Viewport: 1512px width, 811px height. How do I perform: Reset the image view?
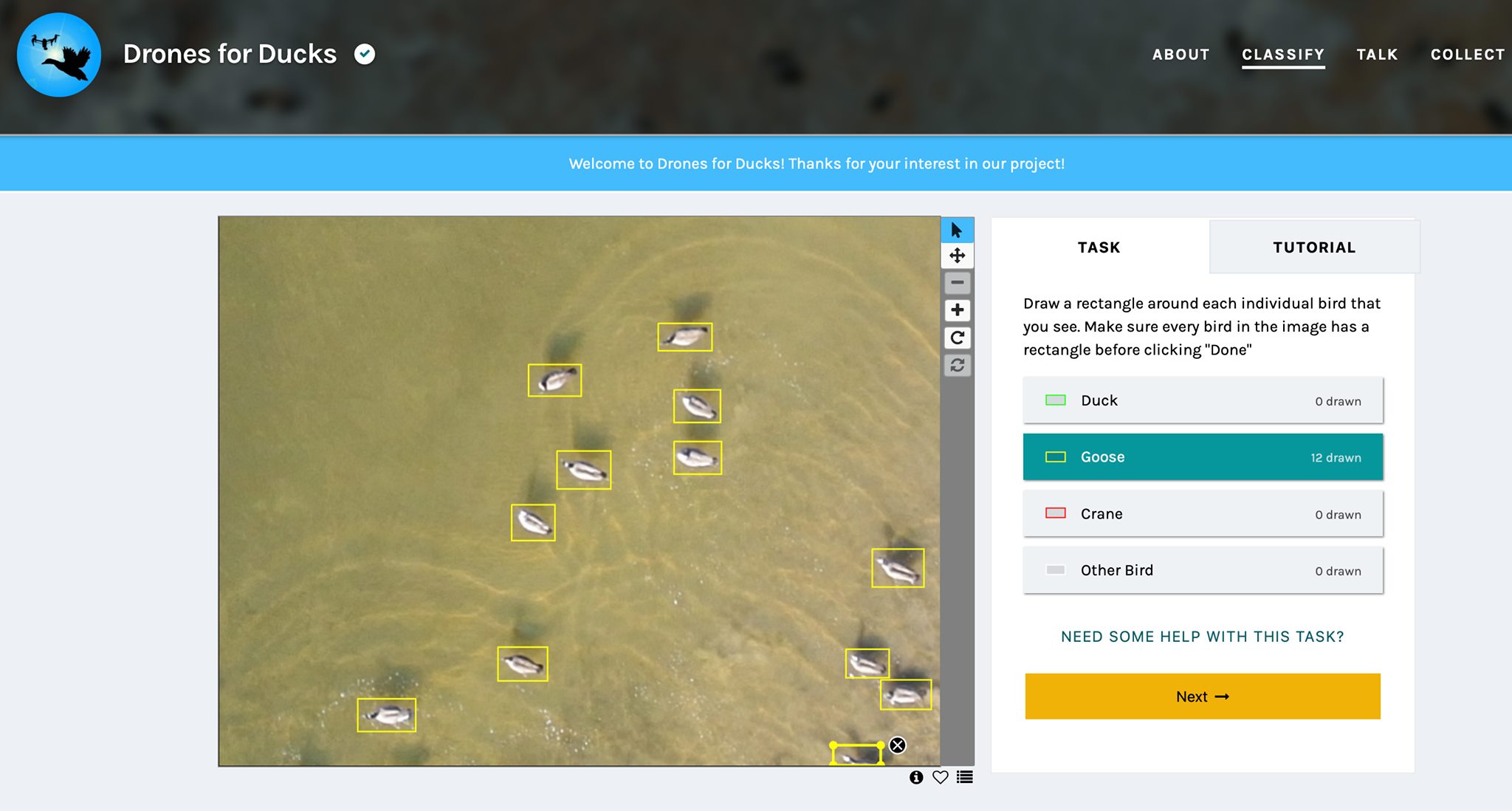pyautogui.click(x=957, y=365)
